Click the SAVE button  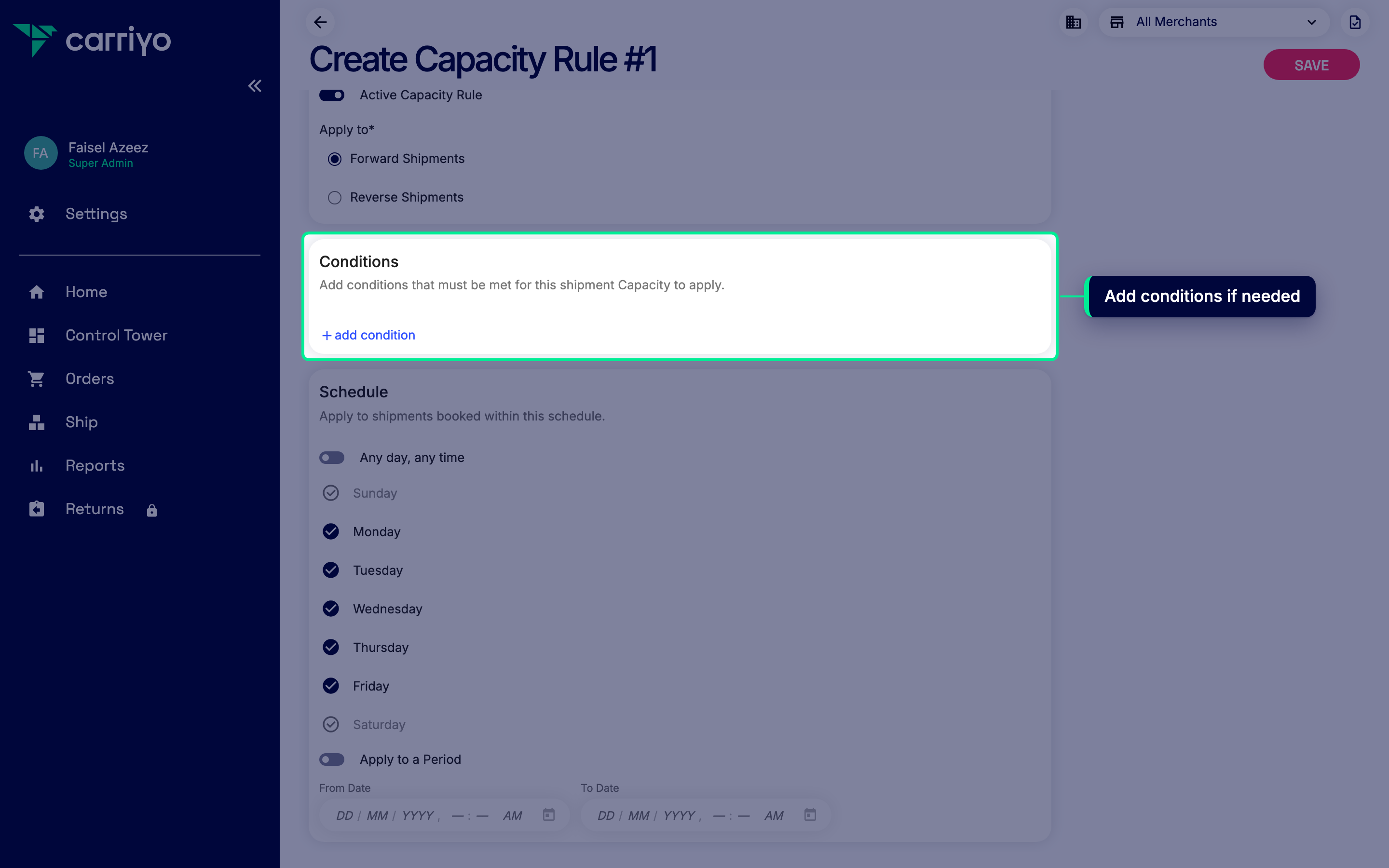(x=1311, y=65)
